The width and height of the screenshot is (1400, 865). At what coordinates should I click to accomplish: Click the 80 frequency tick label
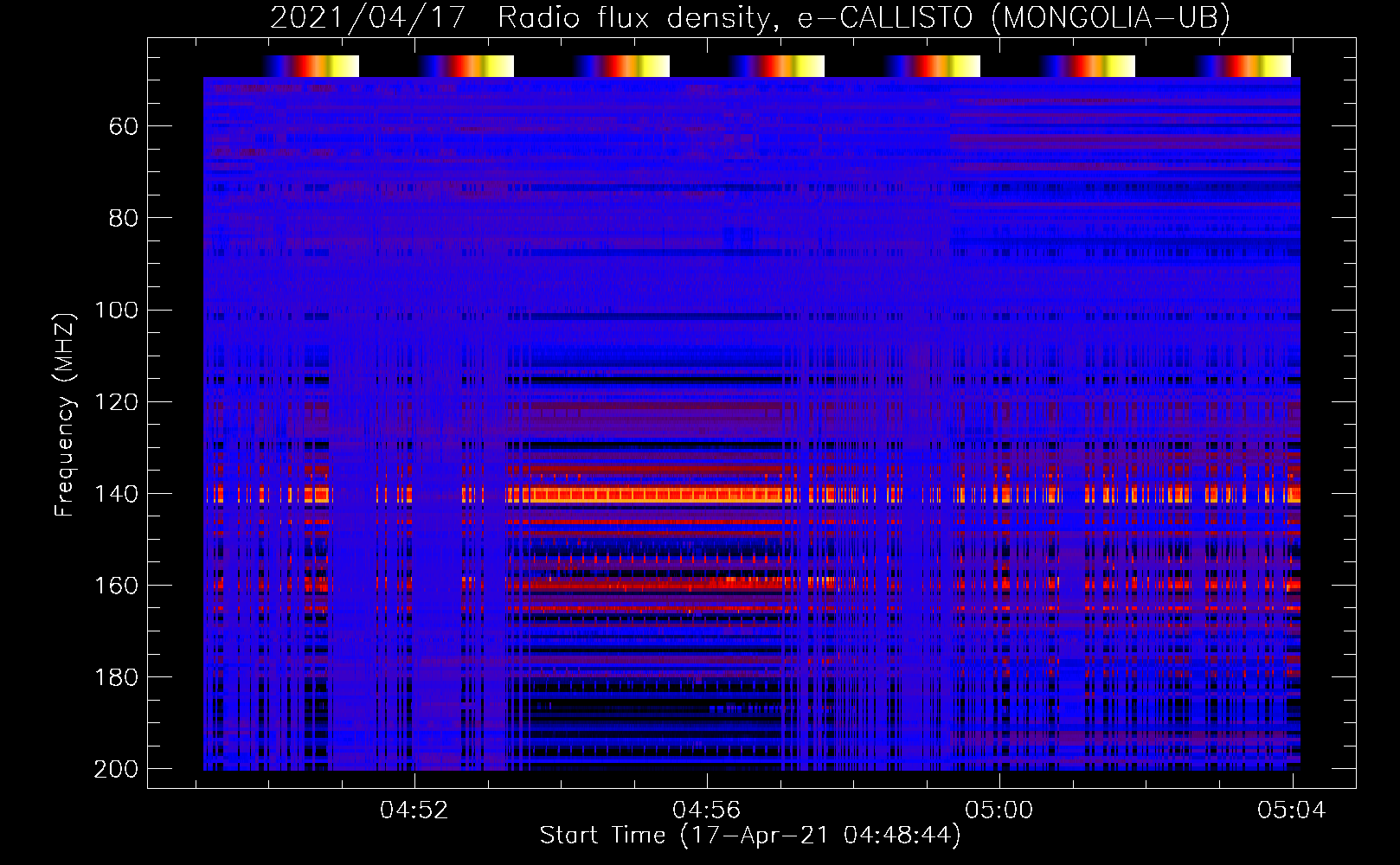tap(124, 218)
